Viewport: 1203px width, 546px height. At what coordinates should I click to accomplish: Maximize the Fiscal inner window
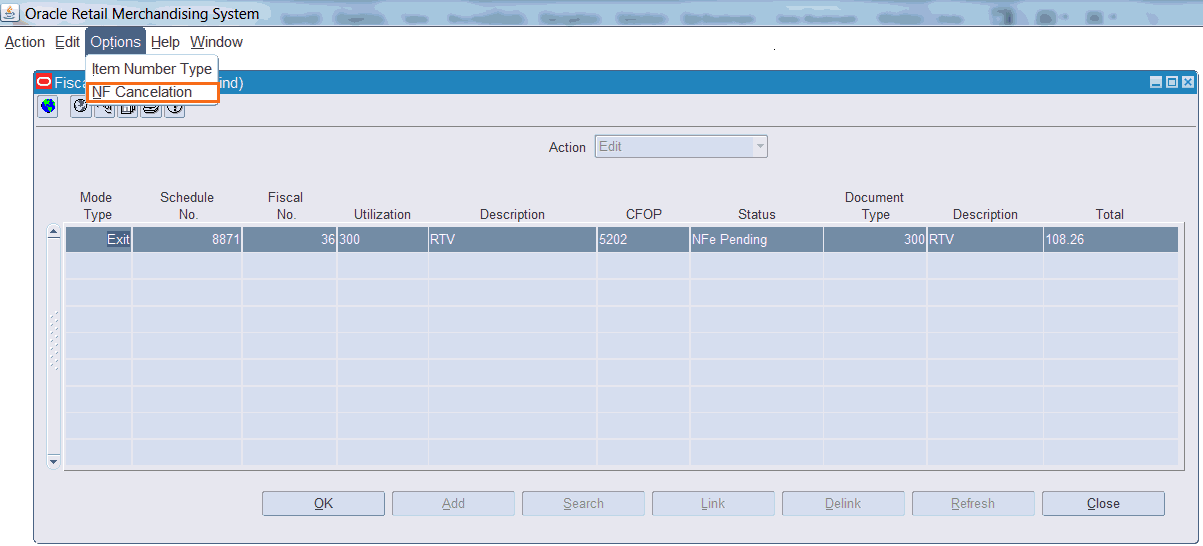click(1172, 83)
